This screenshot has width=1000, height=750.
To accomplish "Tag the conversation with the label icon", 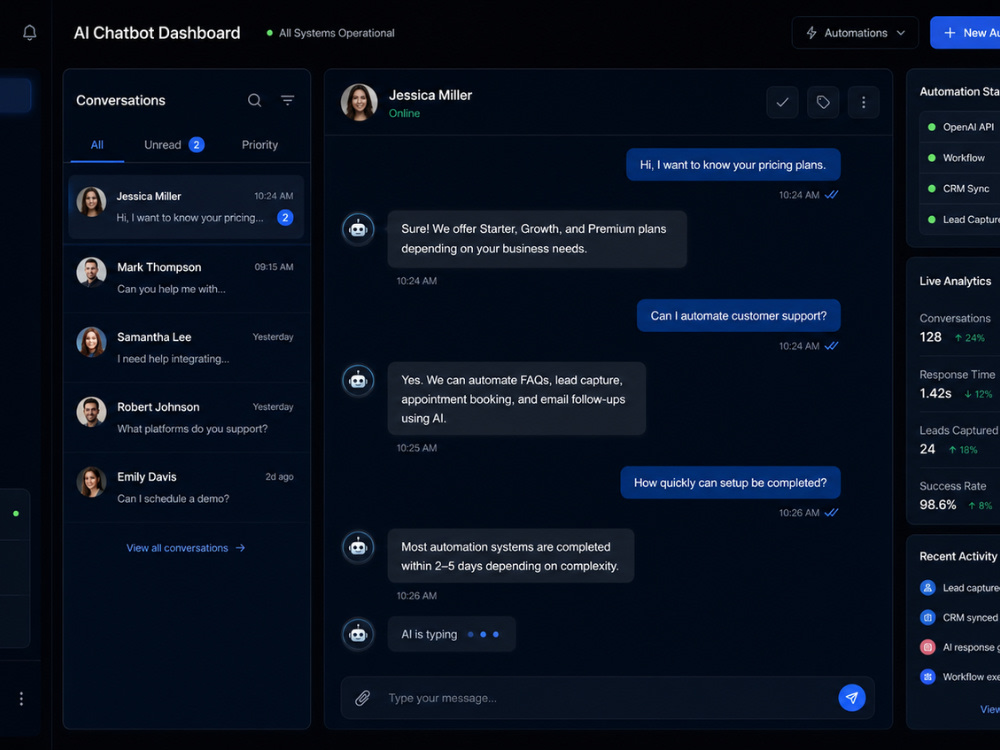I will [x=823, y=102].
